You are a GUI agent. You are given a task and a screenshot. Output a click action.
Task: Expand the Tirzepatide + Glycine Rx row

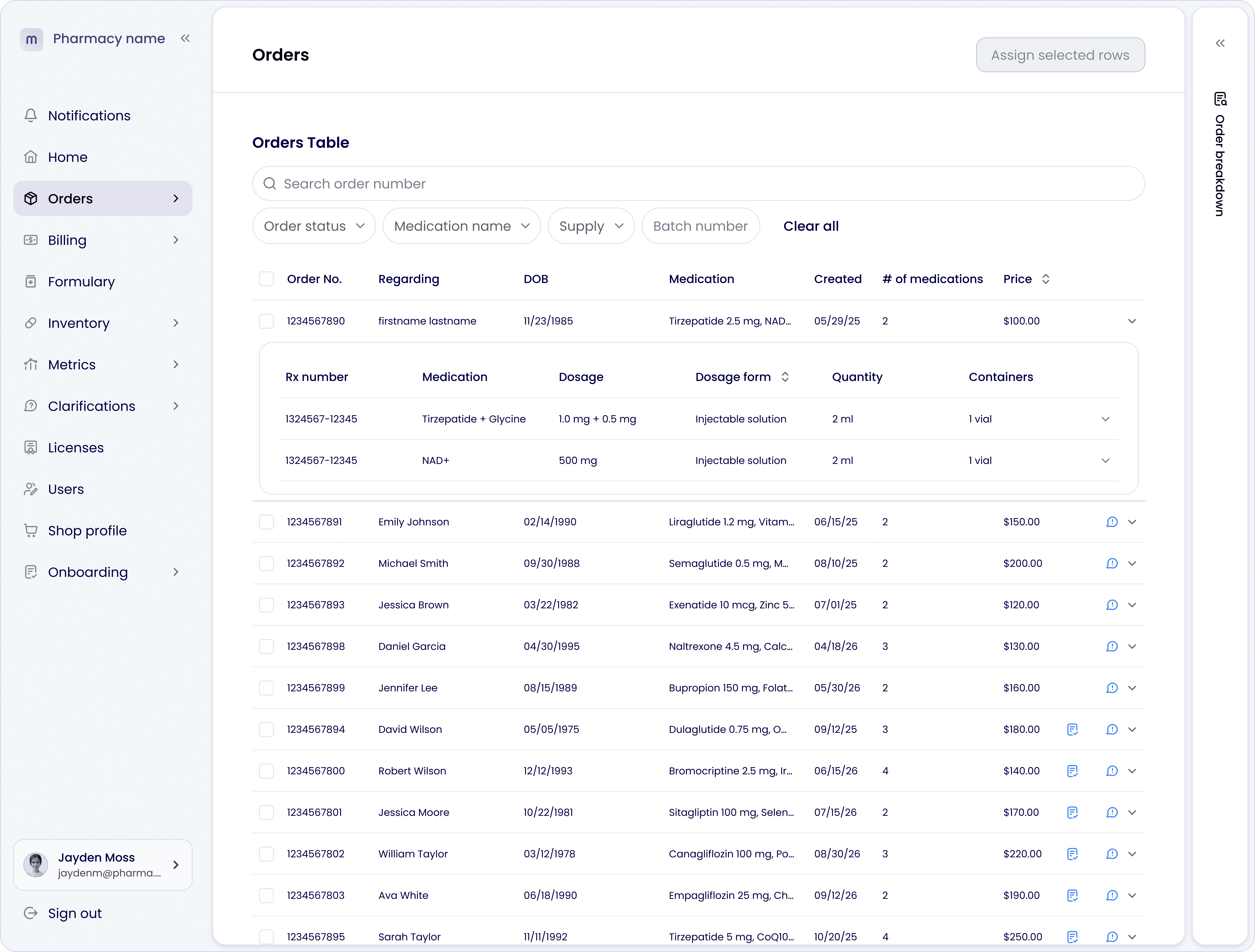[x=1105, y=419]
